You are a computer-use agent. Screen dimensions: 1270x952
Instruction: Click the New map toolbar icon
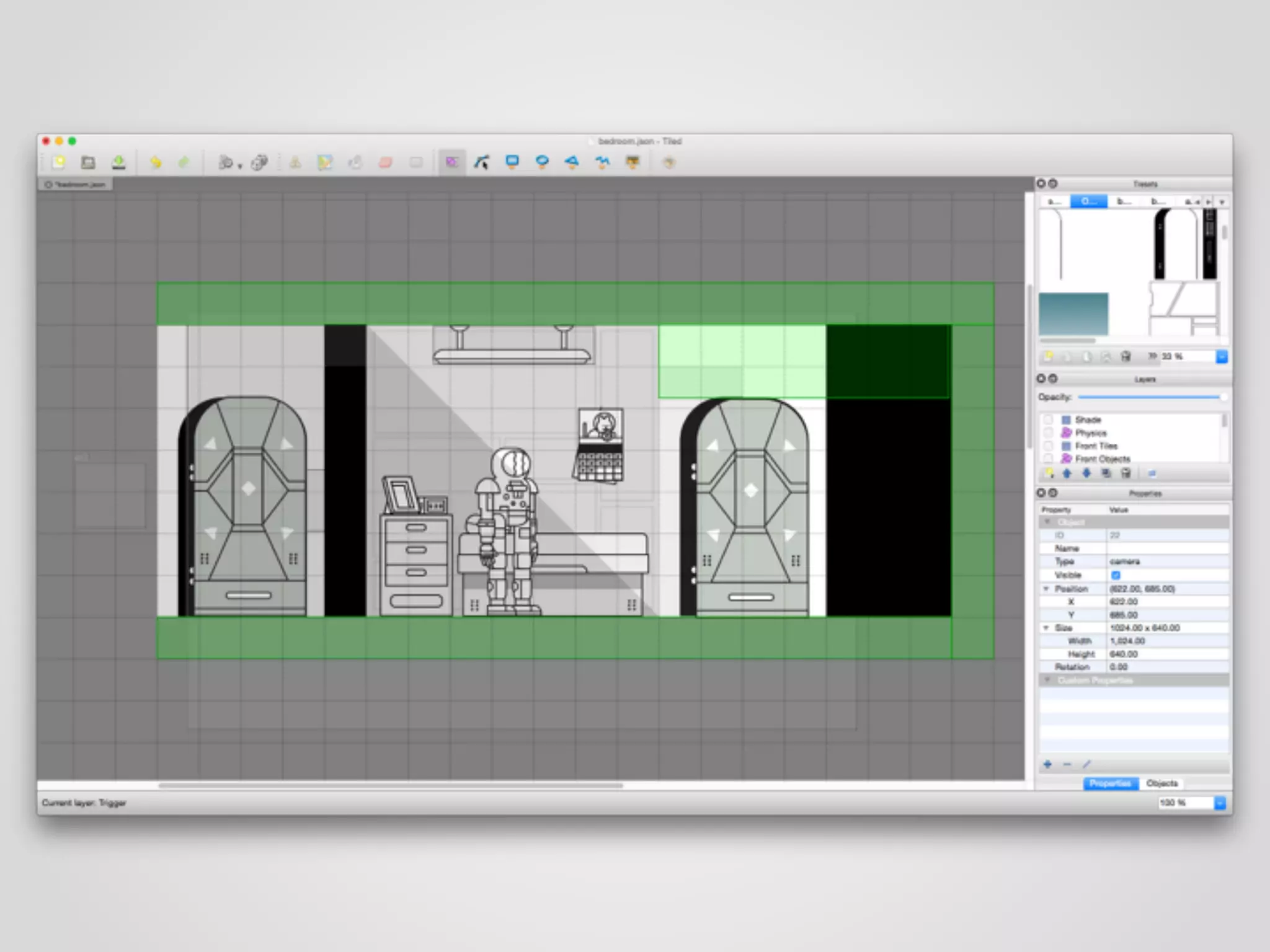59,162
